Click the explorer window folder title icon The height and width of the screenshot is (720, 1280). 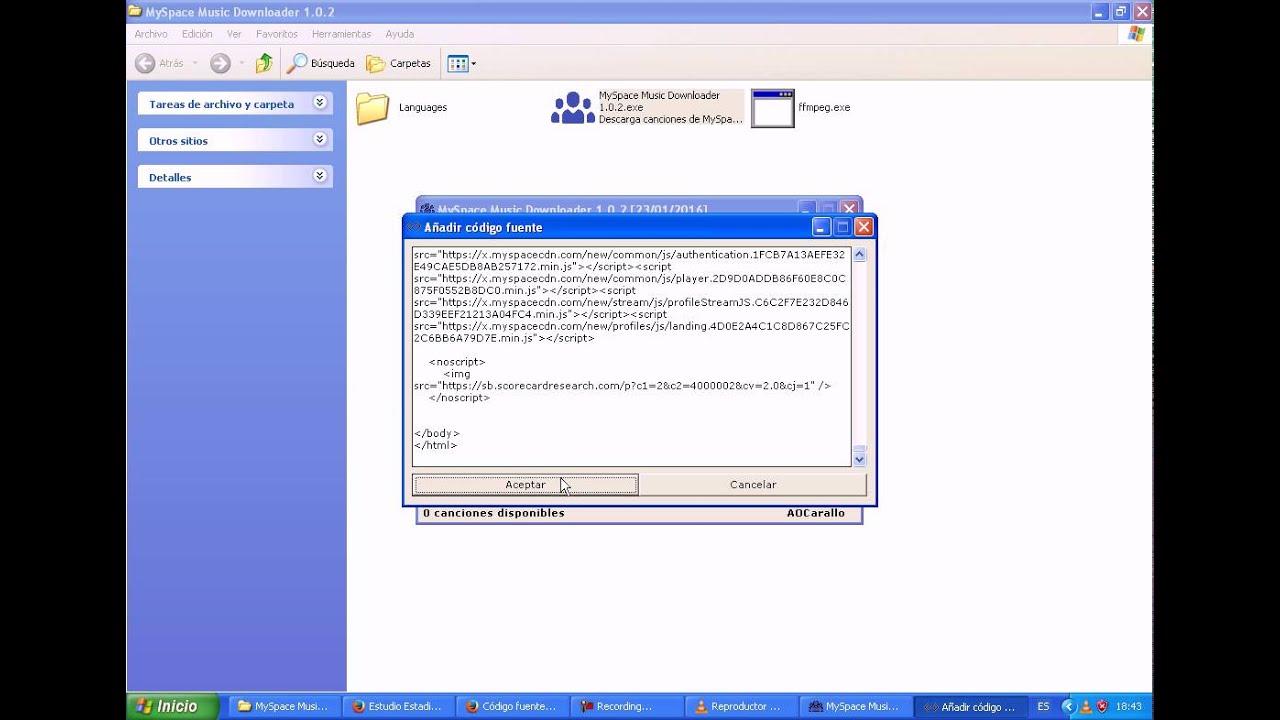[x=135, y=12]
